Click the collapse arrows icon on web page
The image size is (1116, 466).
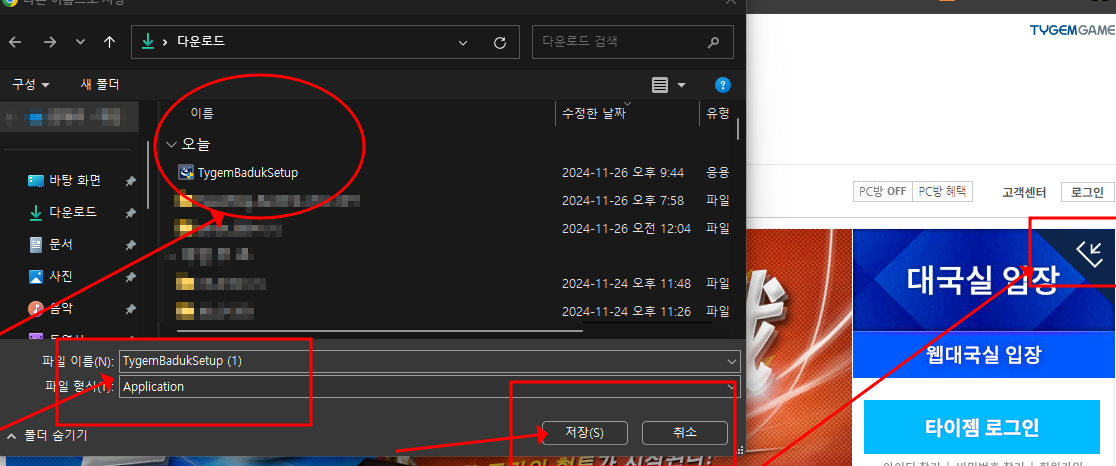click(1089, 253)
